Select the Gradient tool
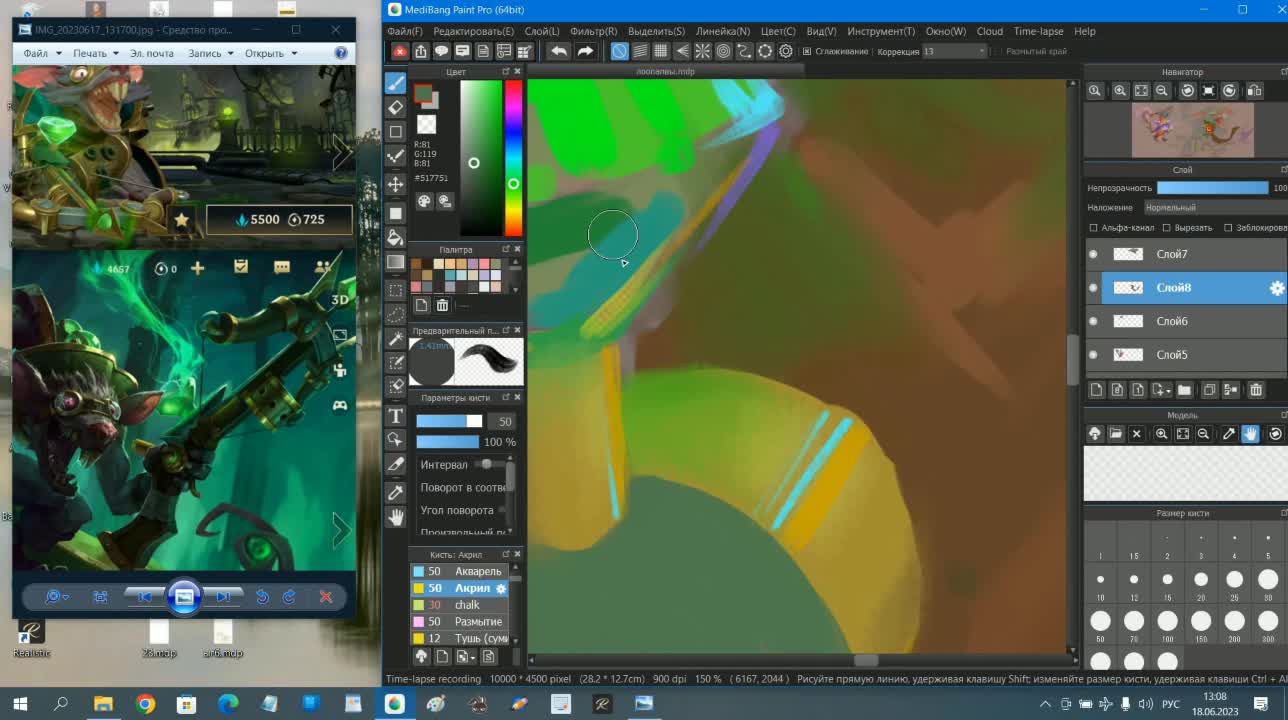This screenshot has width=1288, height=720. coord(396,262)
